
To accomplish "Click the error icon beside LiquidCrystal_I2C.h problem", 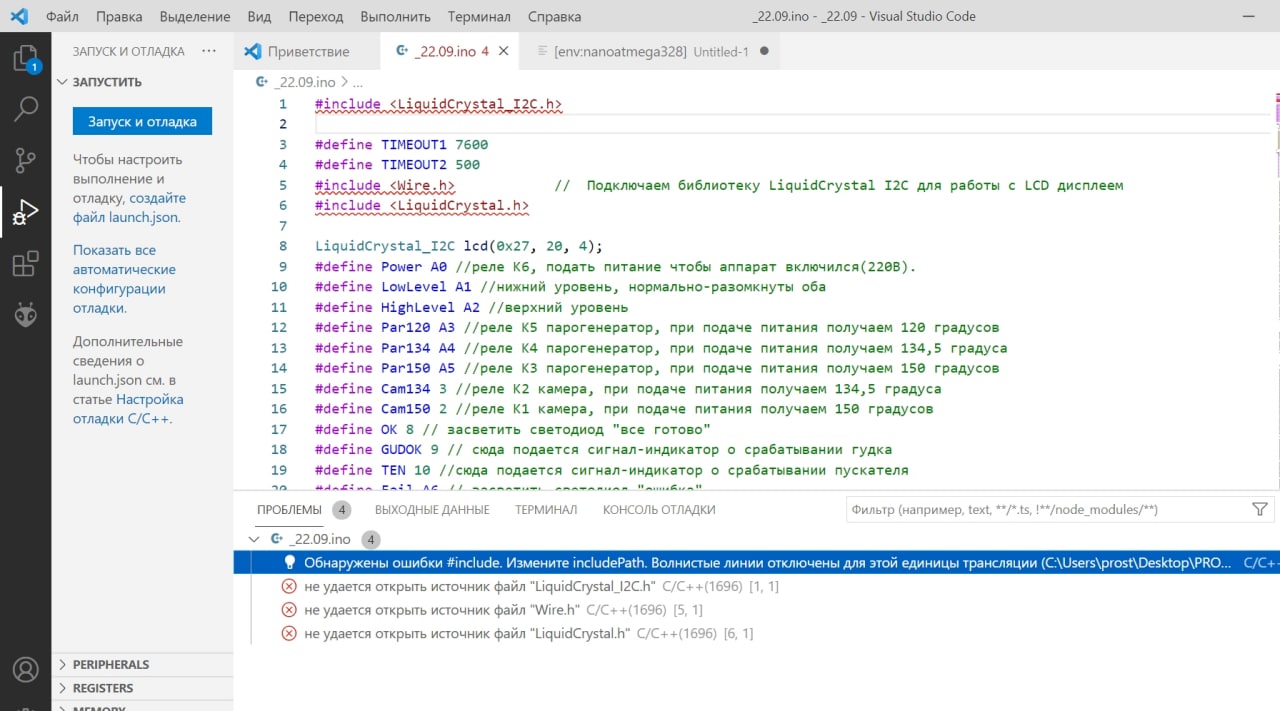I will point(289,586).
